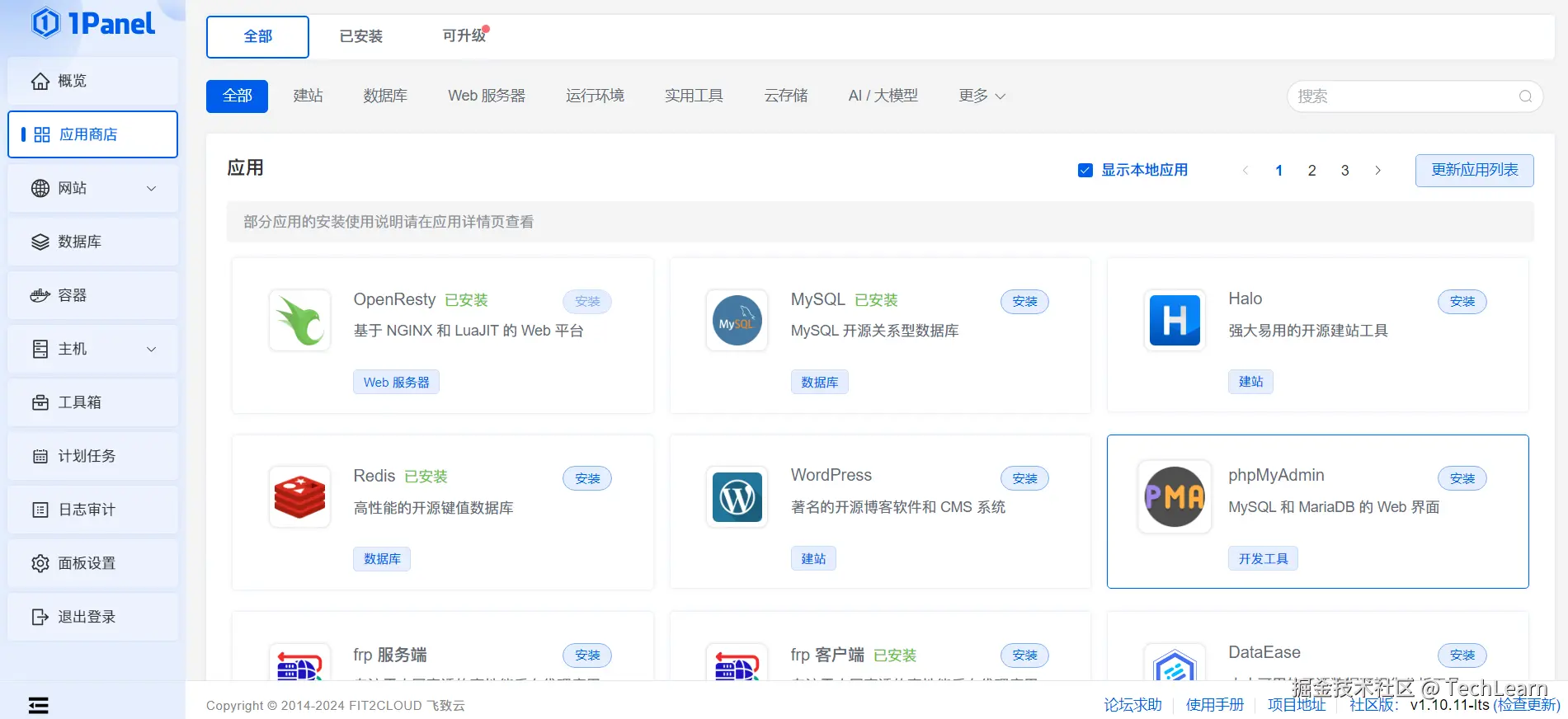
Task: Go to the previous page arrow
Action: tap(1245, 170)
